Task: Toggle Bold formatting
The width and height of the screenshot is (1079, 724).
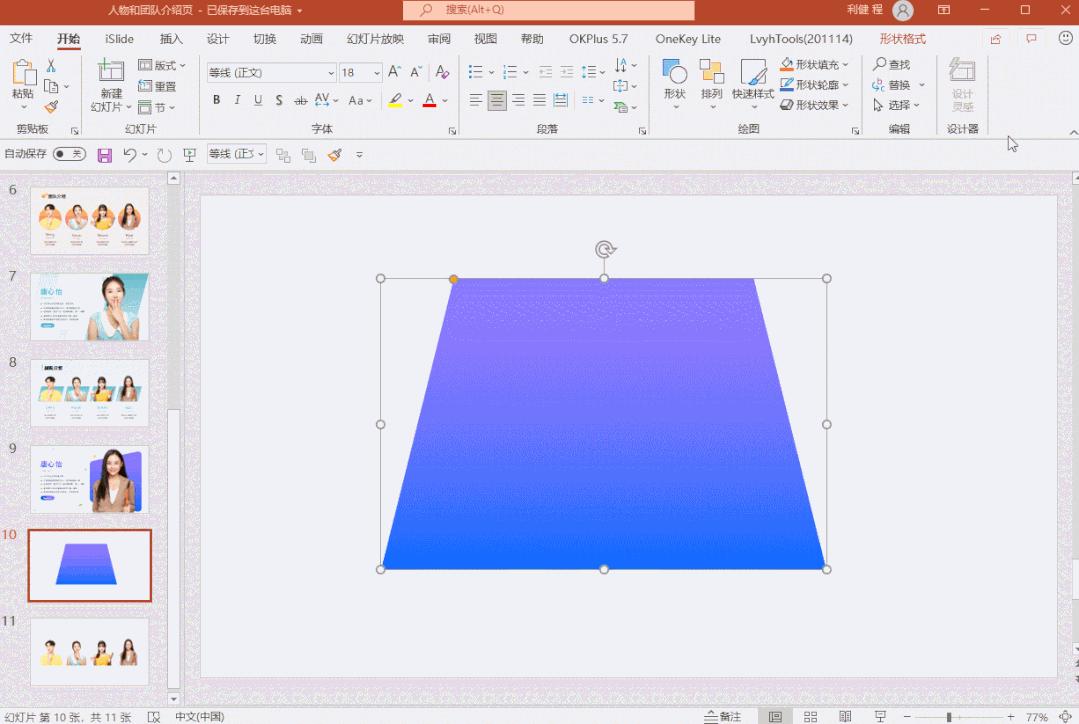Action: pos(216,100)
